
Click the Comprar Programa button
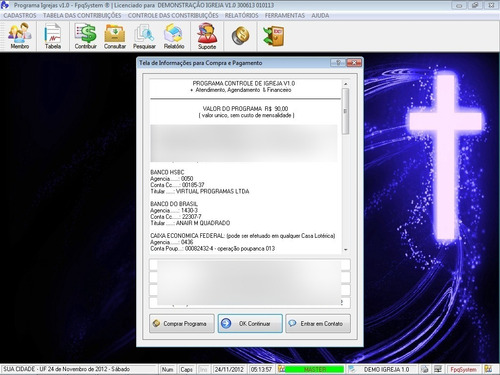coord(182,323)
